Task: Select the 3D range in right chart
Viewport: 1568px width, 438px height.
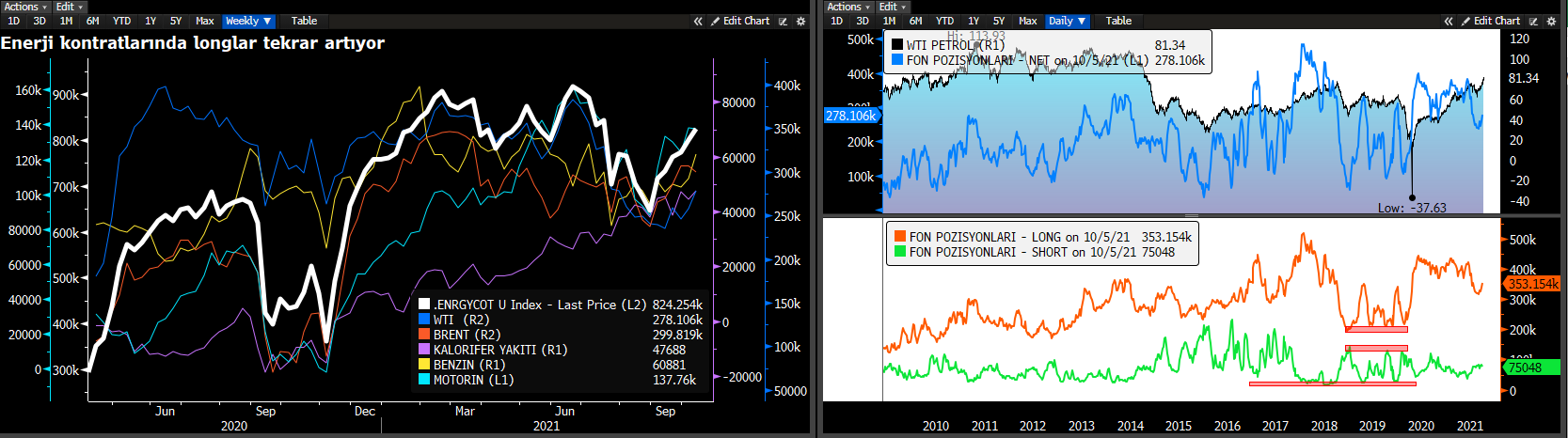Action: click(863, 21)
